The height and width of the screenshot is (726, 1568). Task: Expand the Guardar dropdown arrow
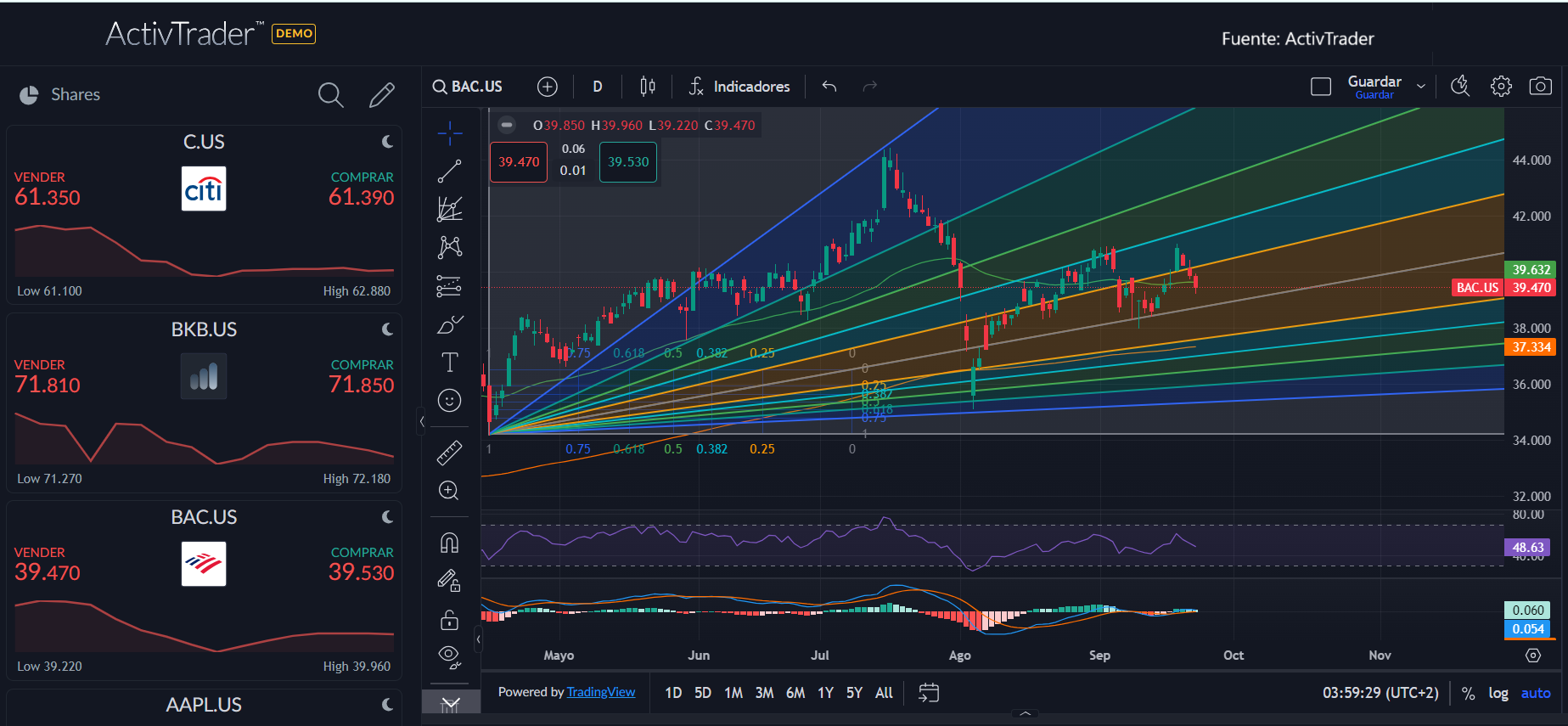(x=1420, y=87)
